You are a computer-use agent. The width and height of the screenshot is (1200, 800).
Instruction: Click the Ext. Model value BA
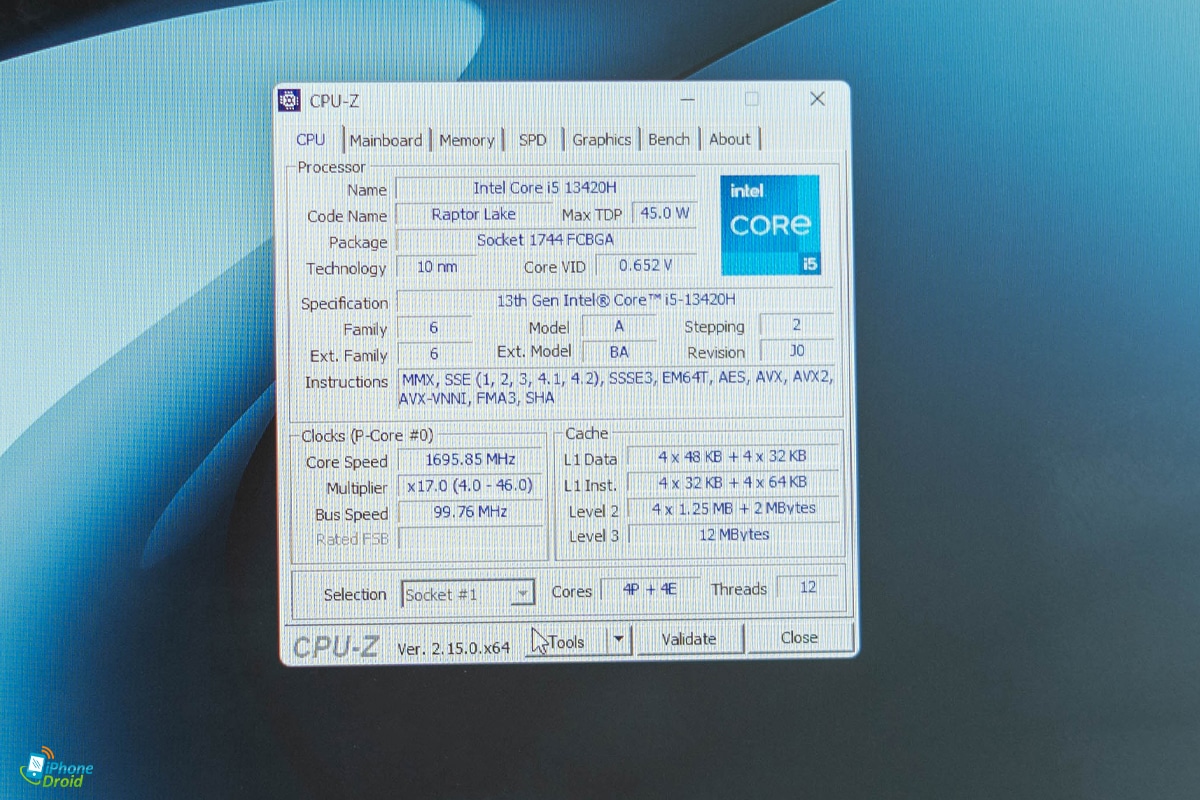618,352
